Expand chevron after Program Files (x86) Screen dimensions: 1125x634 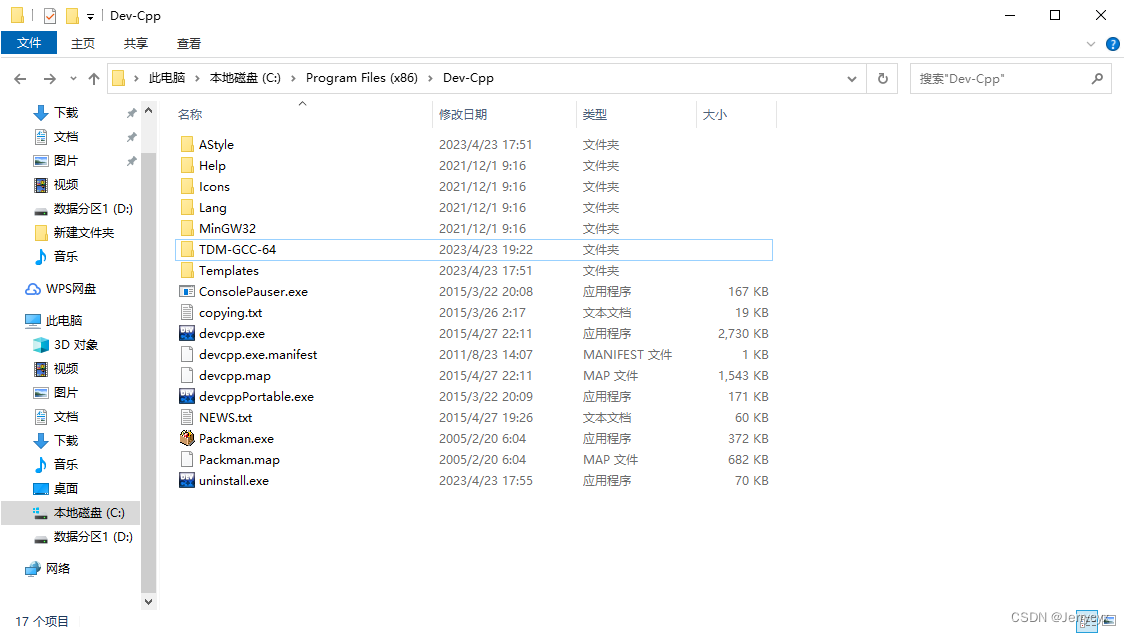click(x=430, y=78)
